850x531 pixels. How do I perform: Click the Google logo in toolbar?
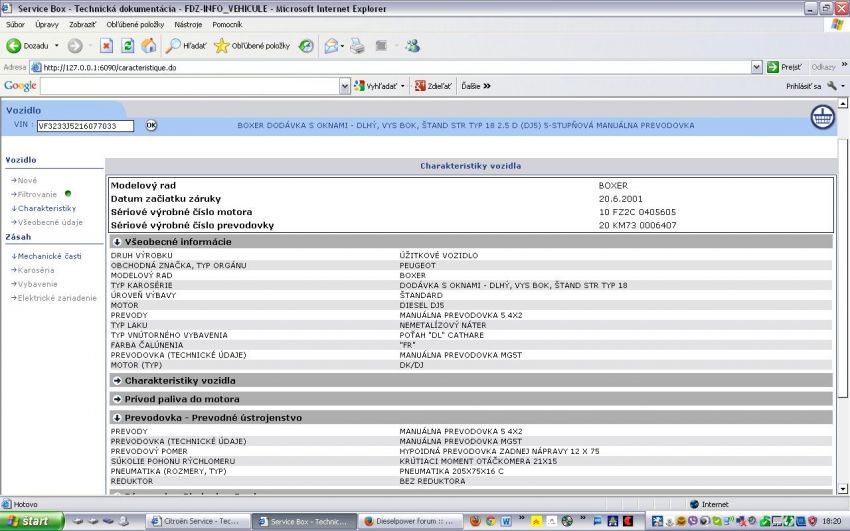coord(20,86)
